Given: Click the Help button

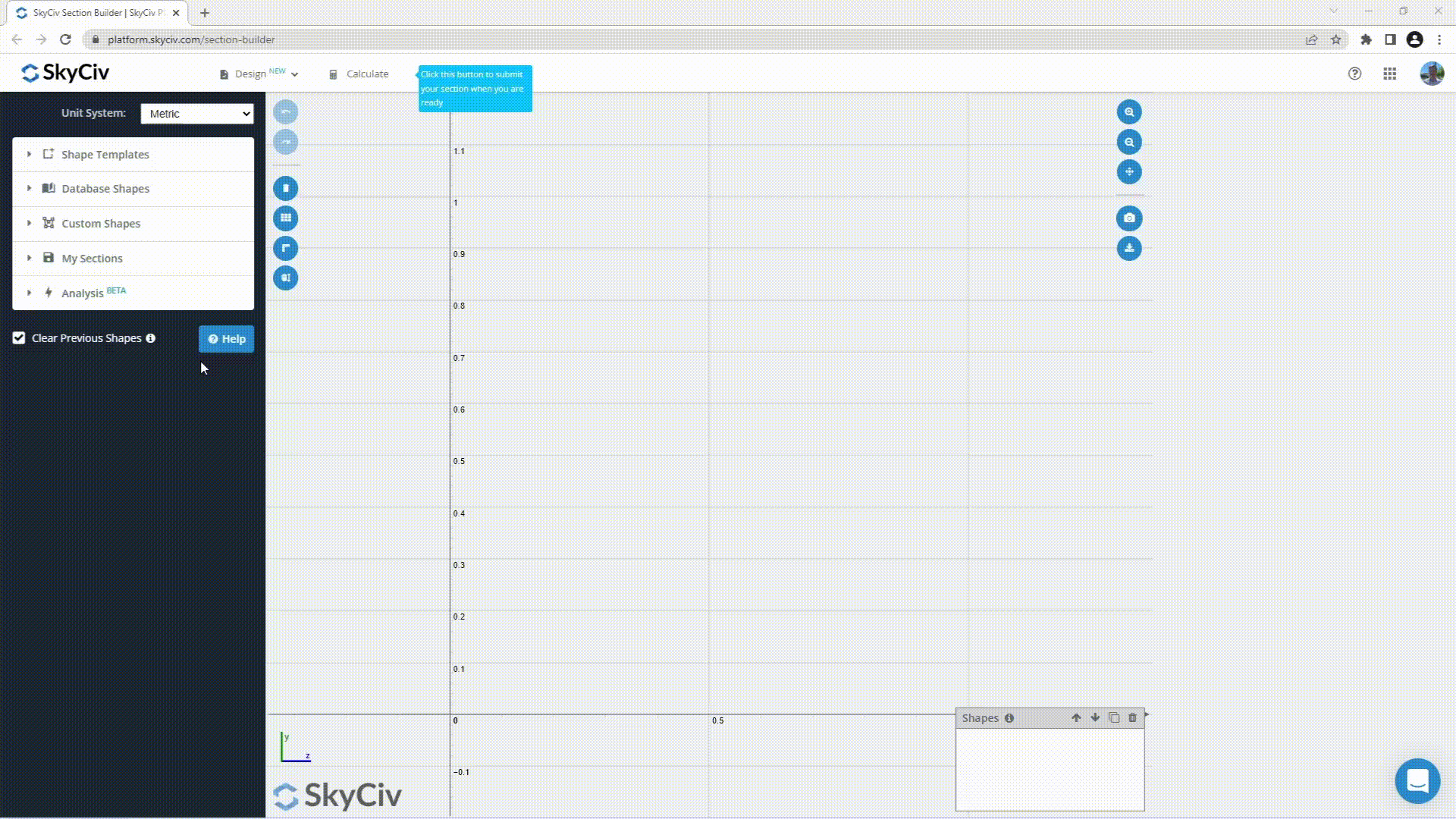Looking at the screenshot, I should tap(226, 338).
